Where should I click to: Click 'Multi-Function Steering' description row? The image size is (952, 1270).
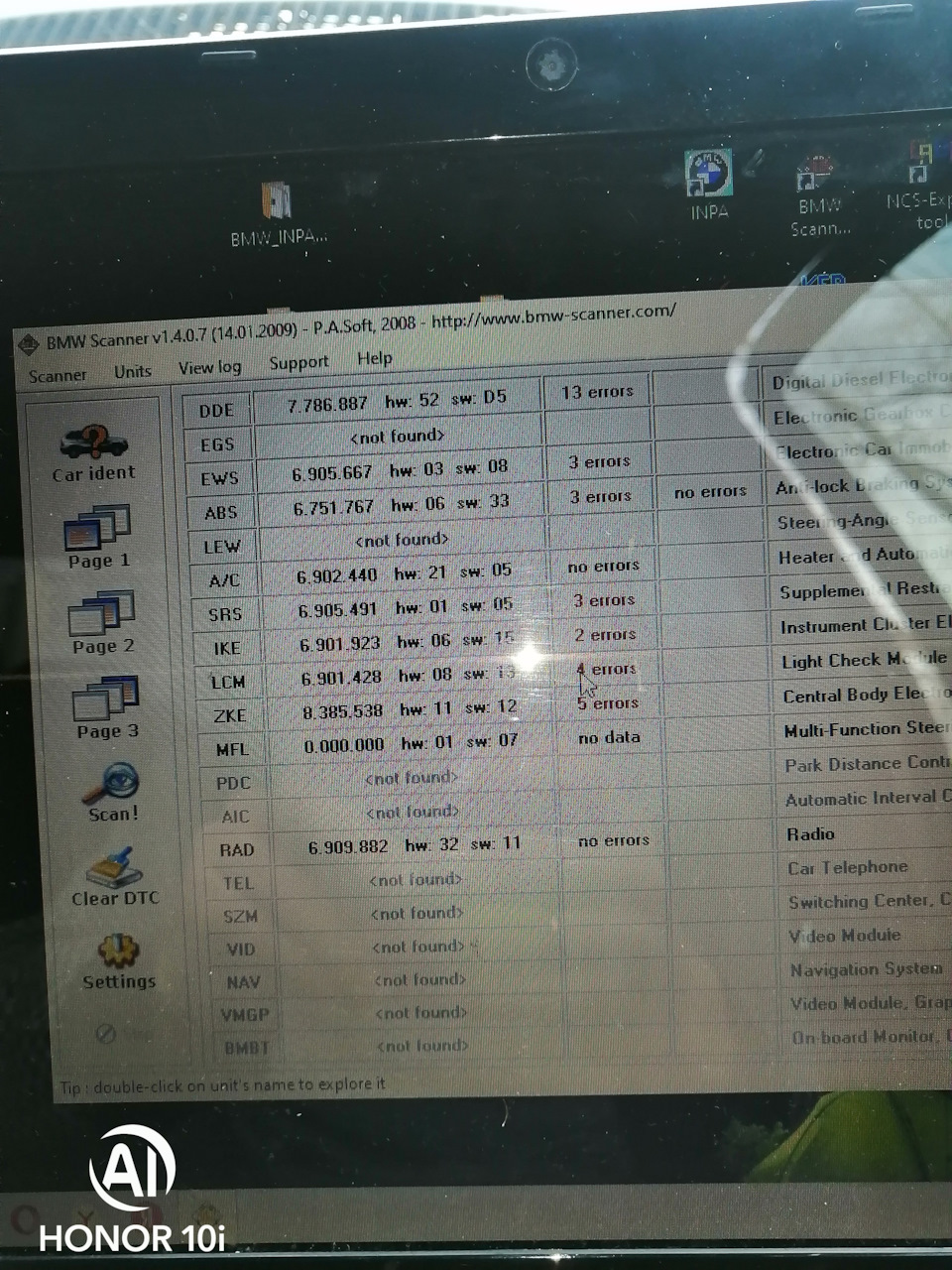coord(866,729)
